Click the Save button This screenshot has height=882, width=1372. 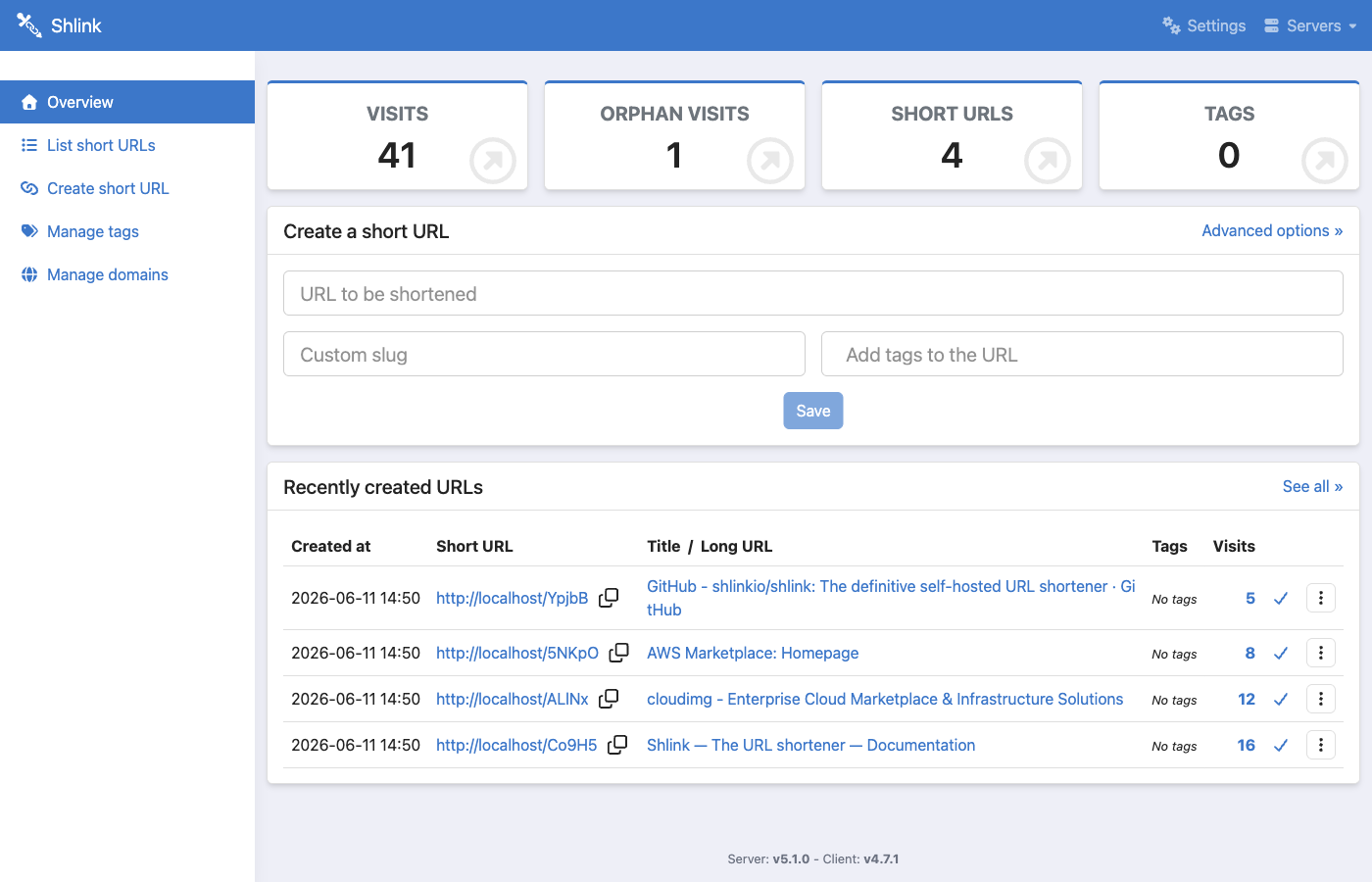(813, 411)
